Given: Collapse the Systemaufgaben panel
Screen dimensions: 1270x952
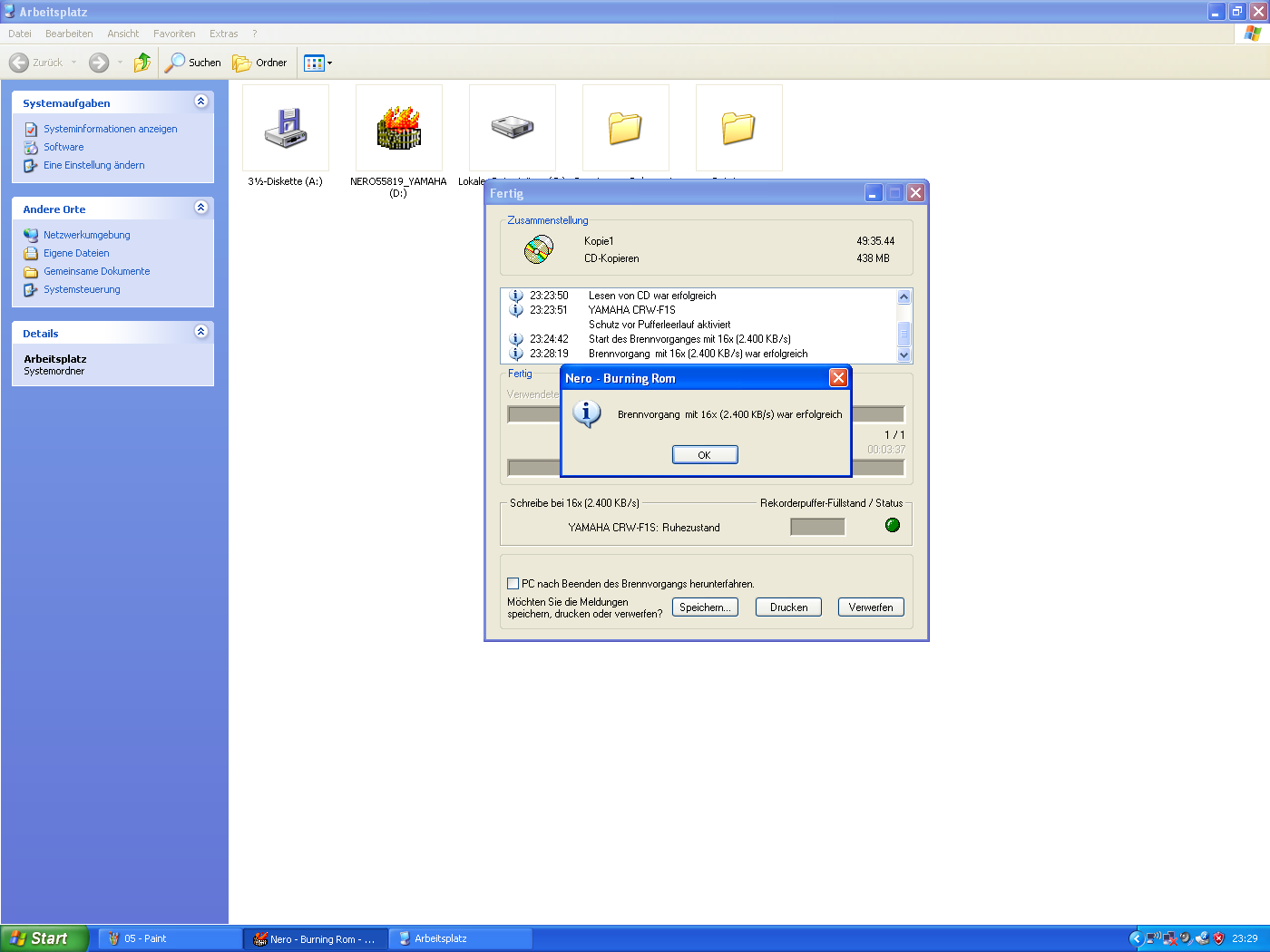Looking at the screenshot, I should coord(201,102).
